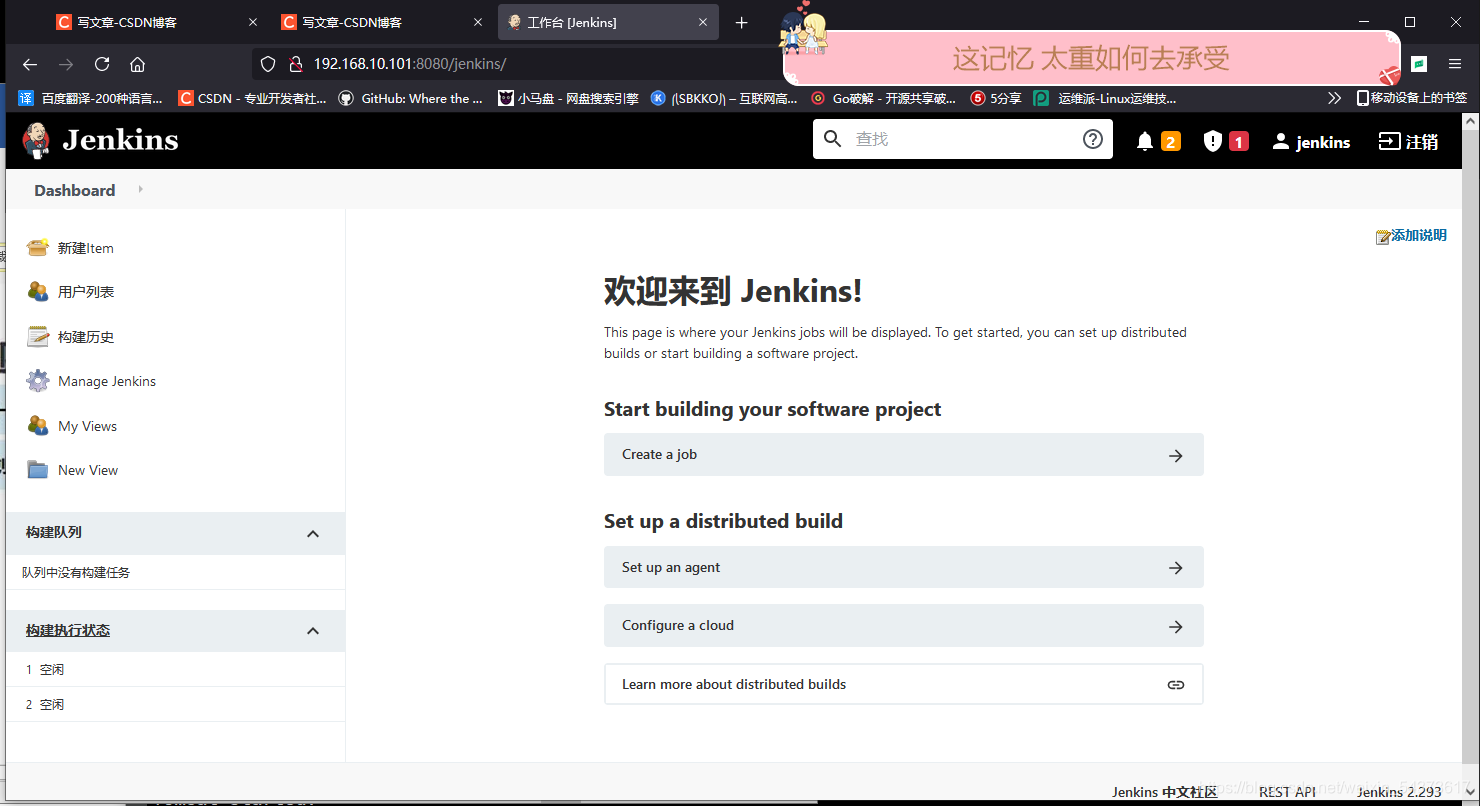Expand the Dashboard breadcrumb arrow
The height and width of the screenshot is (806, 1480).
pos(140,189)
